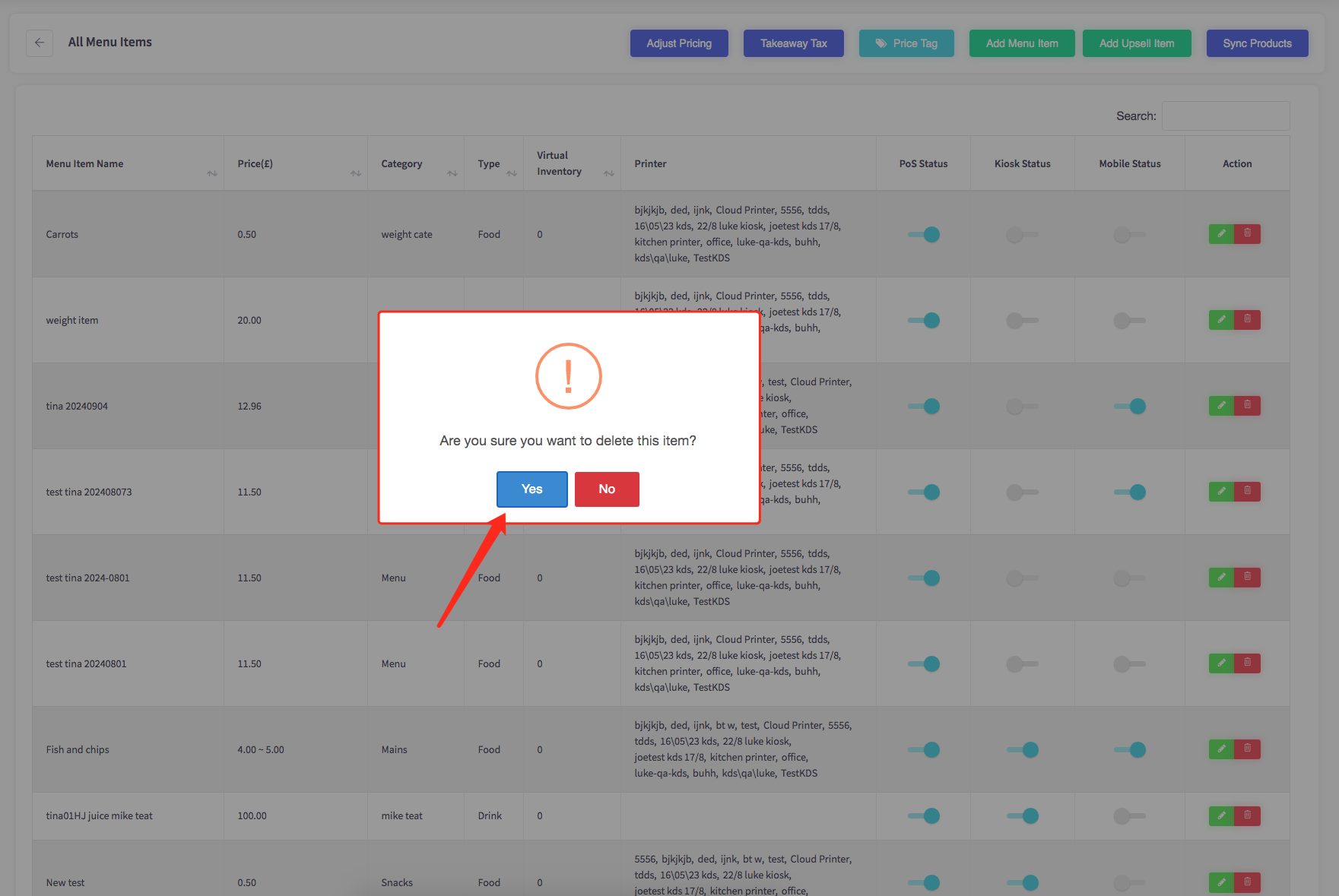Toggle Kiosk status for Carrots
This screenshot has width=1339, height=896.
pos(1022,235)
